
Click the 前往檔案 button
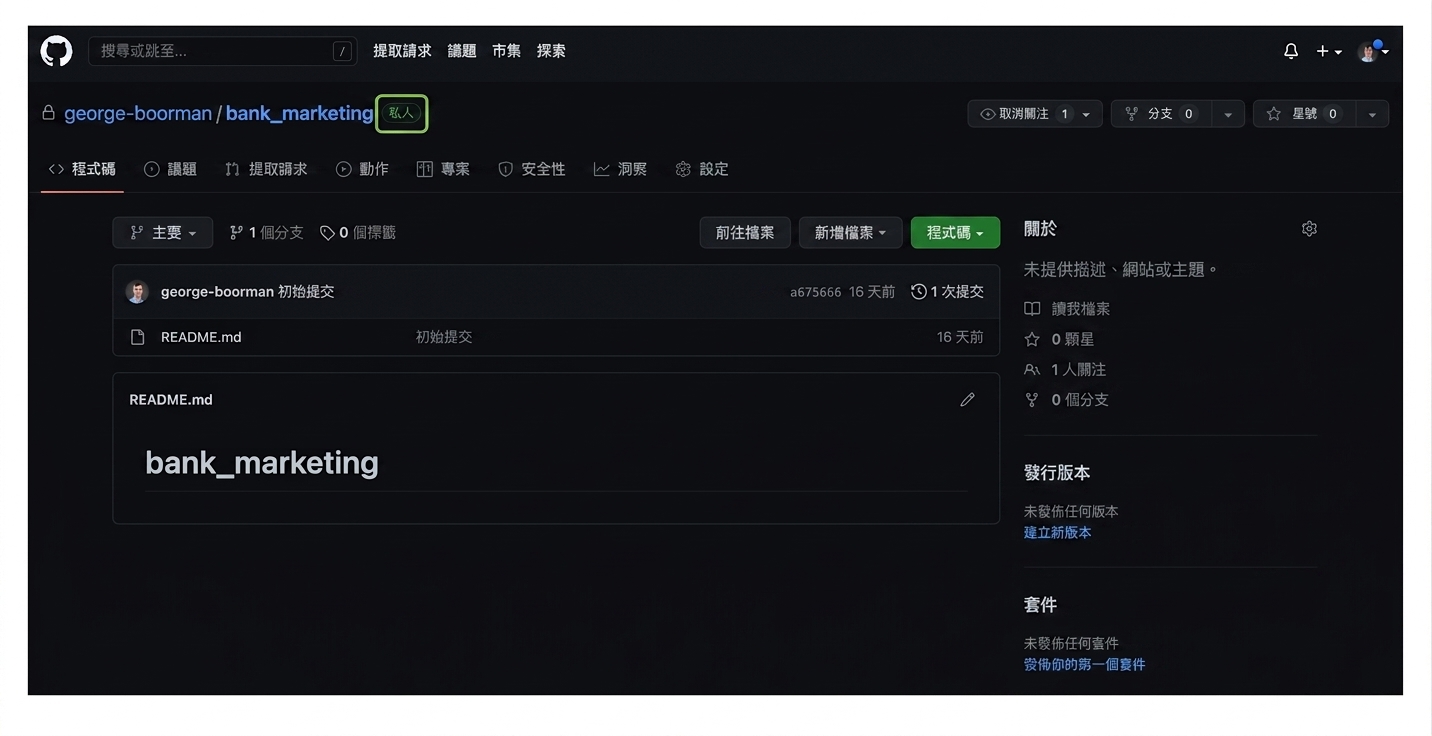click(745, 232)
